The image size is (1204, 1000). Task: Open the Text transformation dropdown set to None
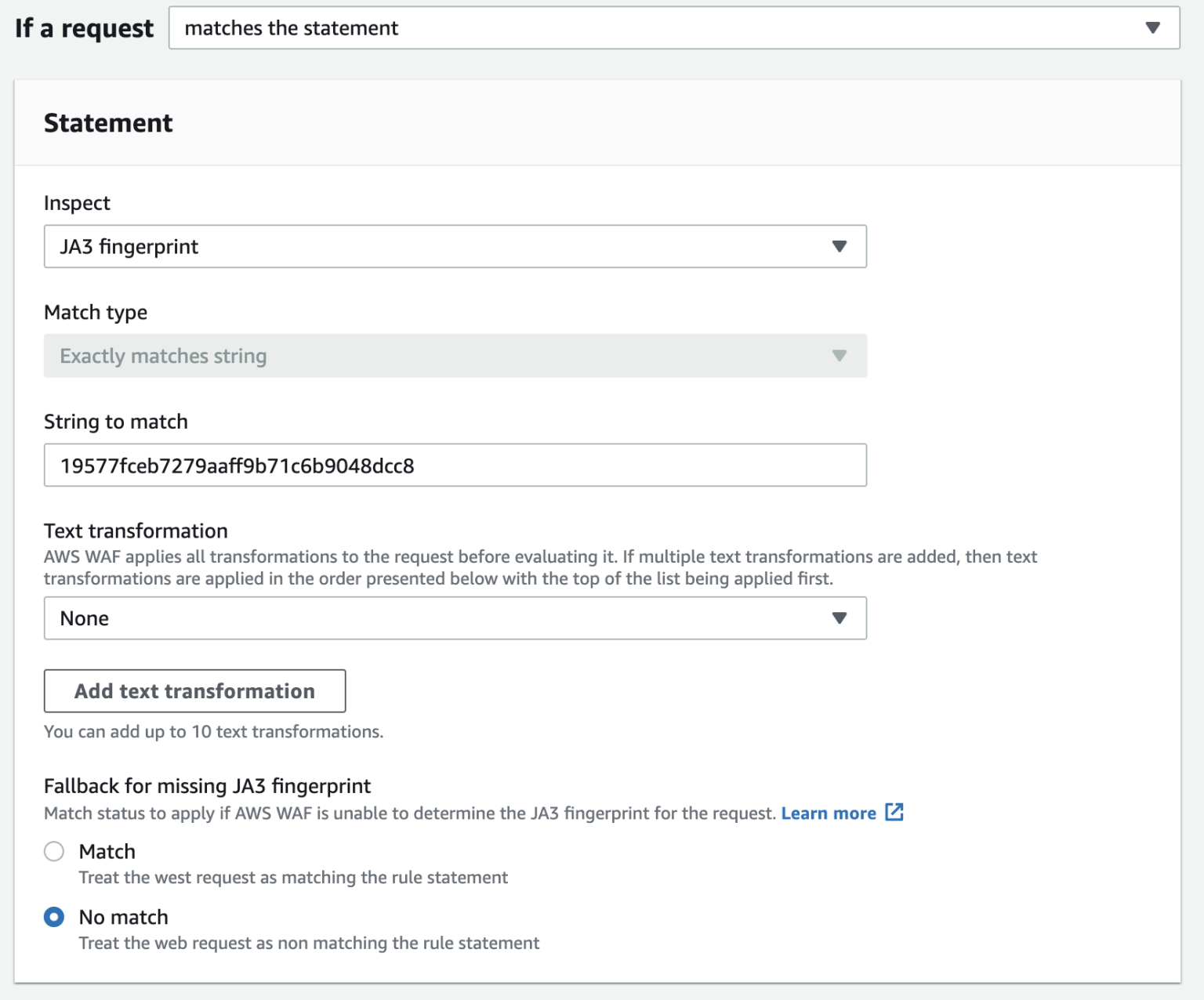455,618
